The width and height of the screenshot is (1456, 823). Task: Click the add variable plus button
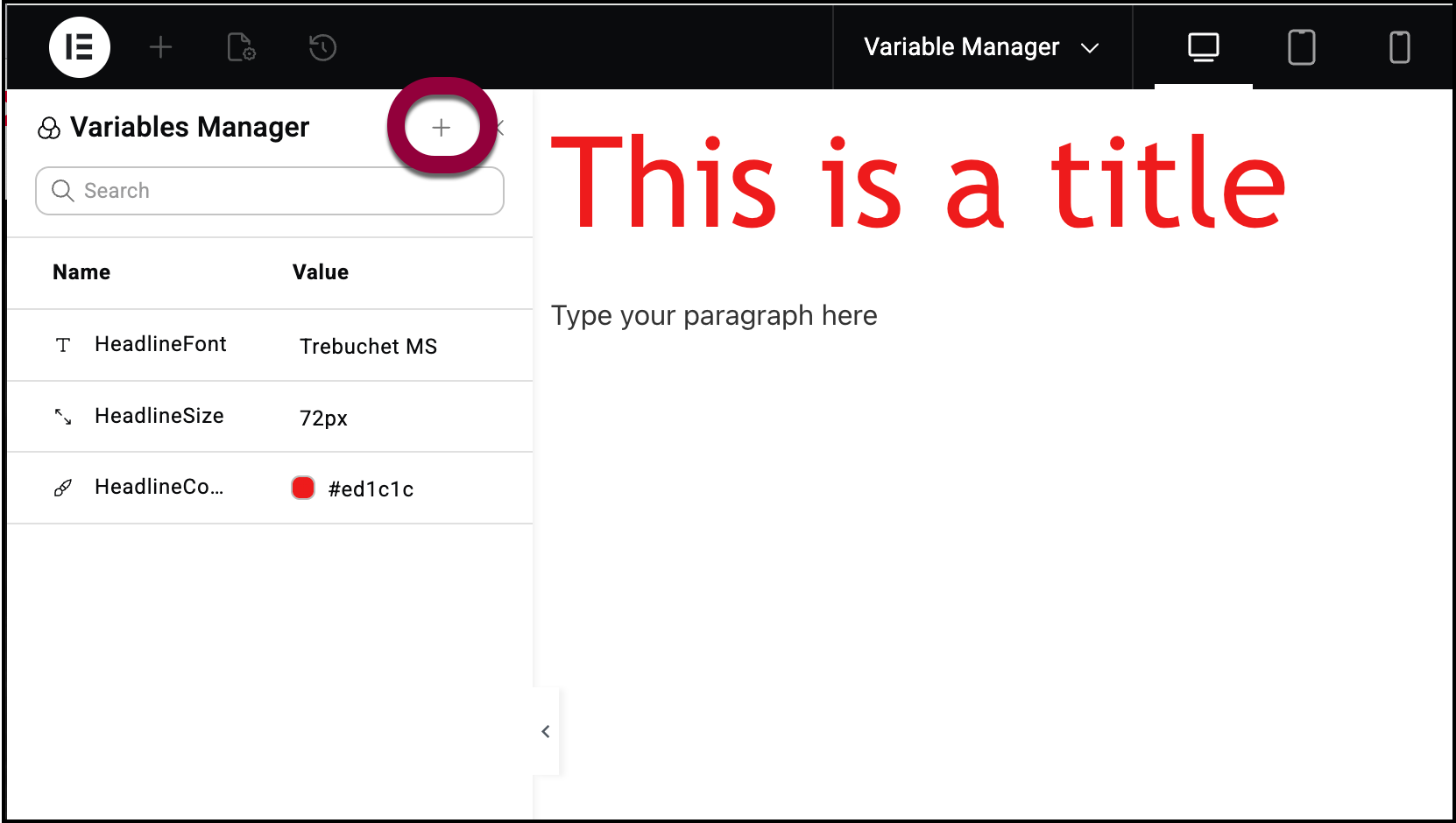[x=442, y=128]
